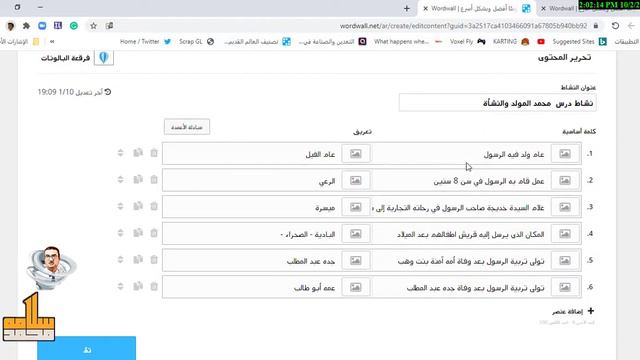
Task: Add image to definition جده عبد المطلب
Action: (x=356, y=260)
